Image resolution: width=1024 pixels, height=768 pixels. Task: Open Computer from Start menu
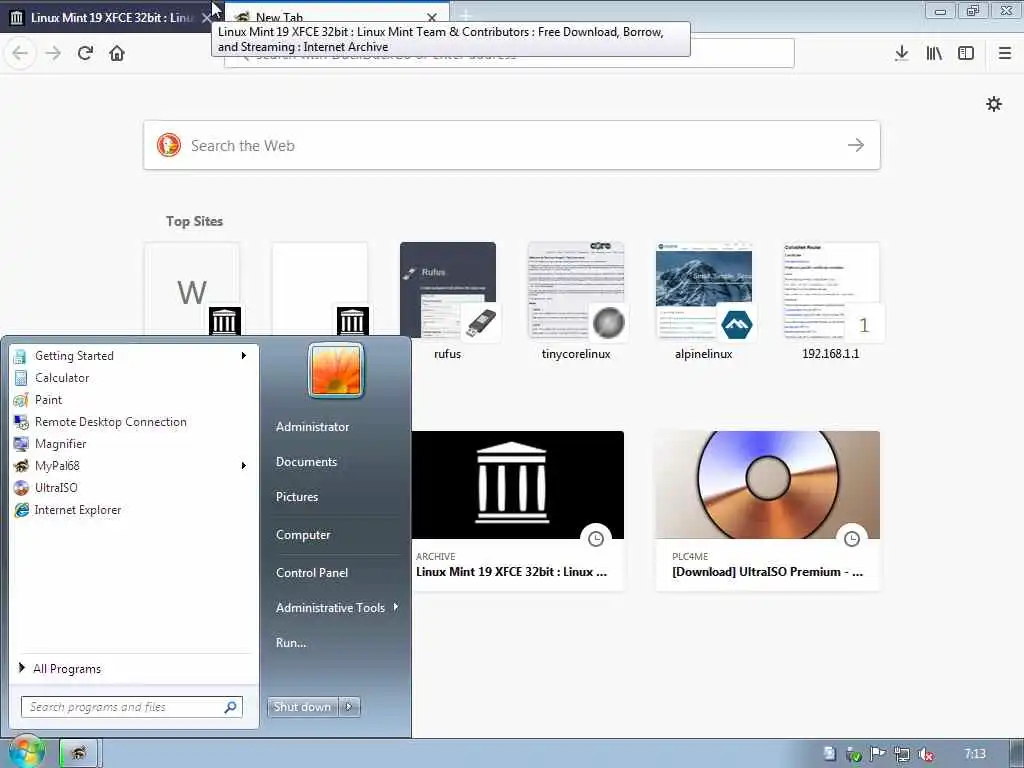[303, 535]
